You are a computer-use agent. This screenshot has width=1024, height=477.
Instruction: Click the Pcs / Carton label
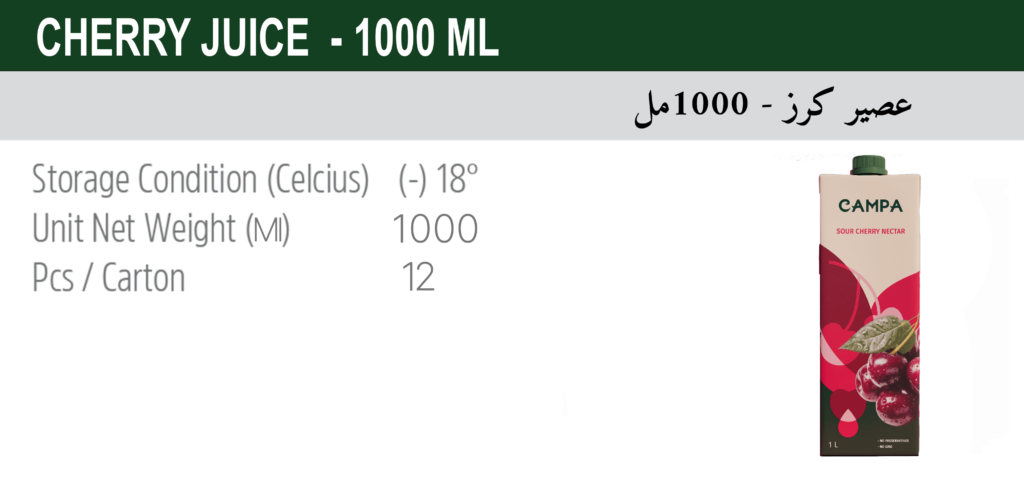pos(108,278)
